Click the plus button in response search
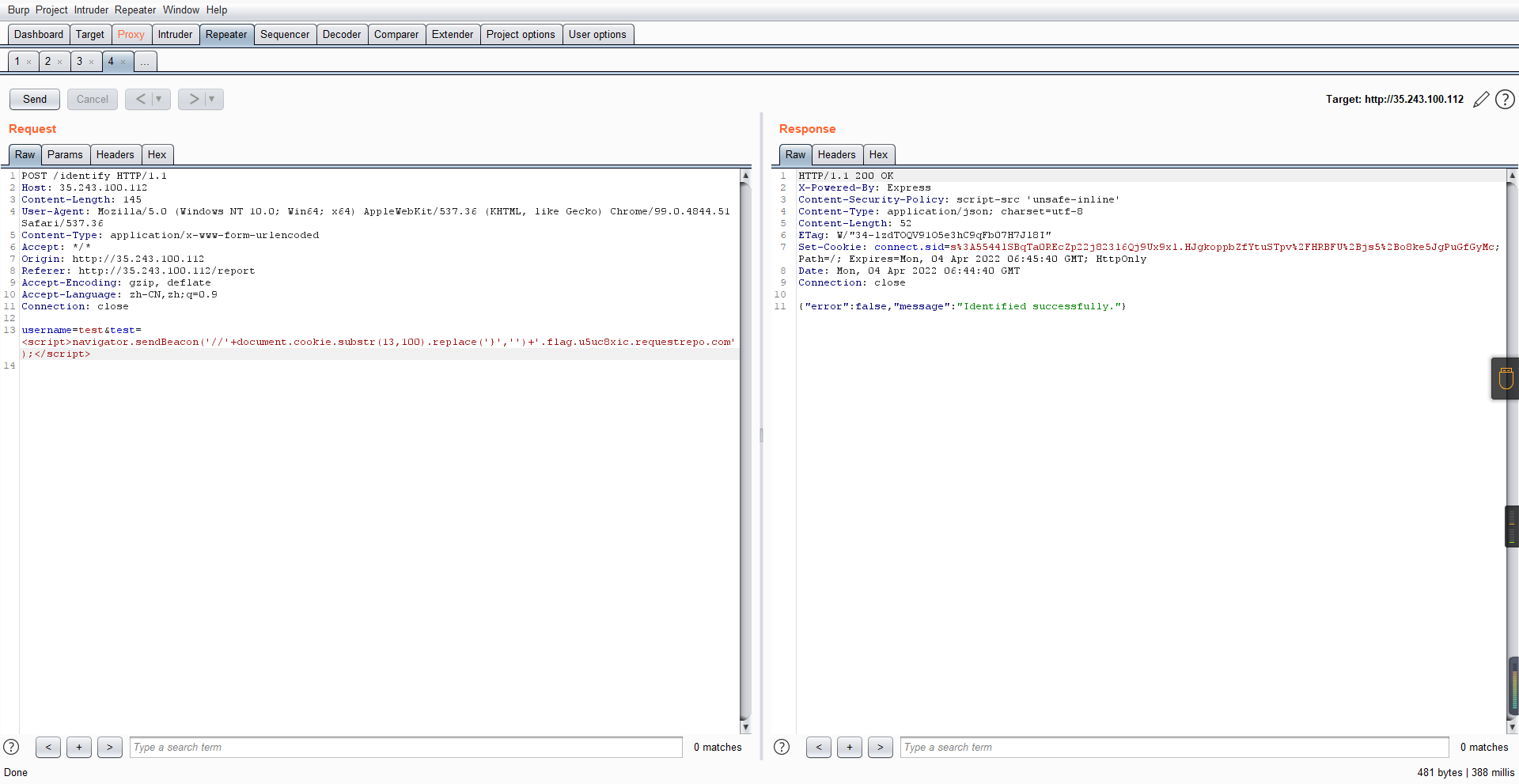The width and height of the screenshot is (1519, 784). pos(850,747)
